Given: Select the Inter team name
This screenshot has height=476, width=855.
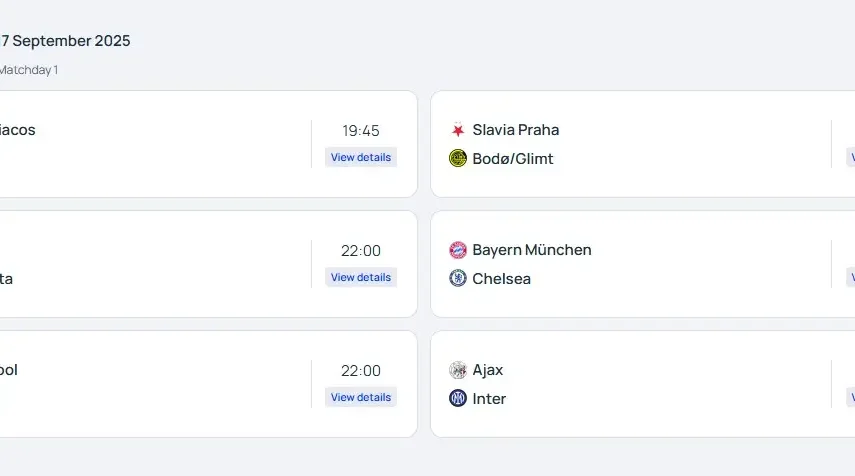Looking at the screenshot, I should tap(490, 399).
